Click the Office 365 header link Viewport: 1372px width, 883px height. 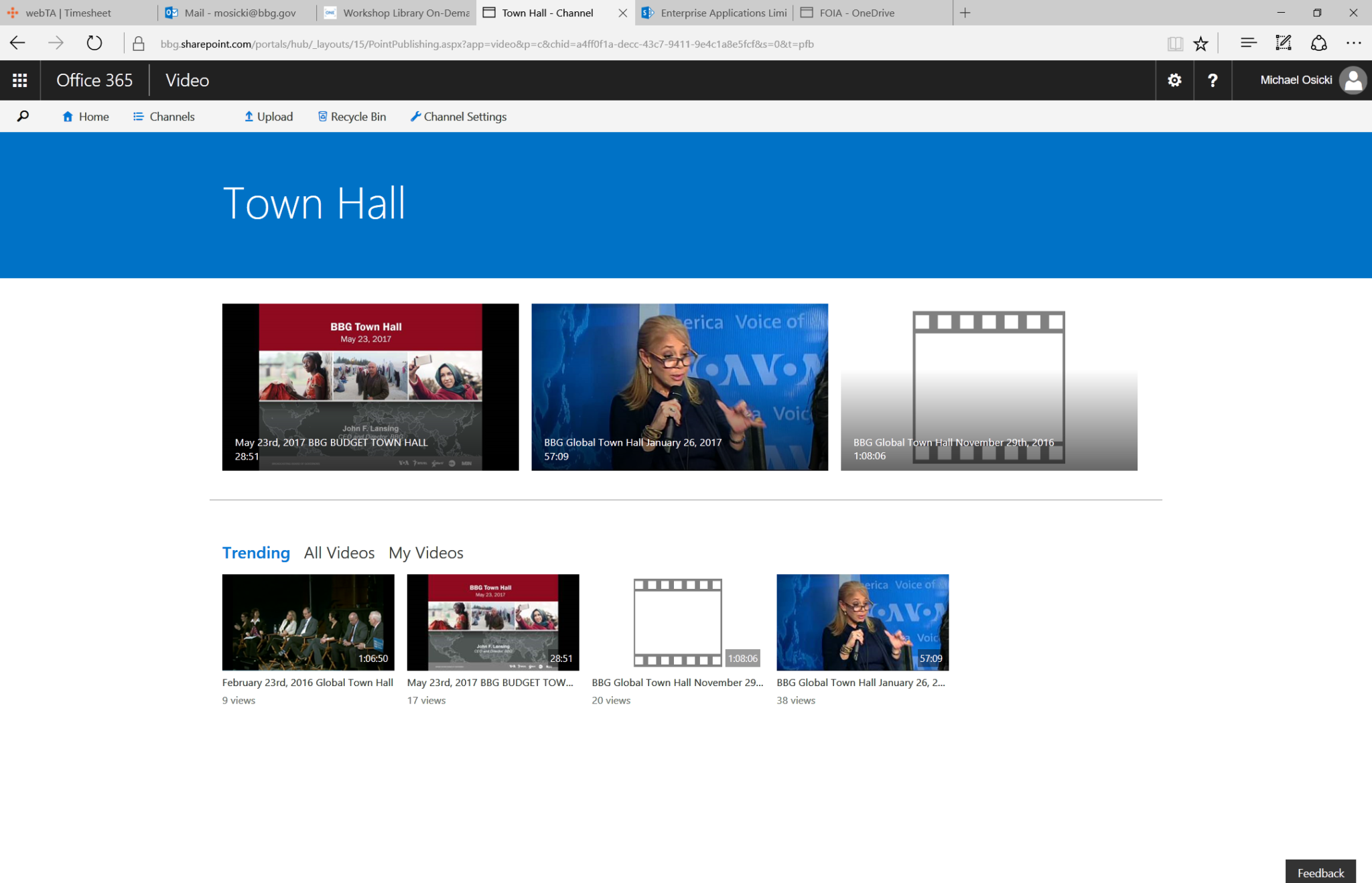tap(94, 80)
